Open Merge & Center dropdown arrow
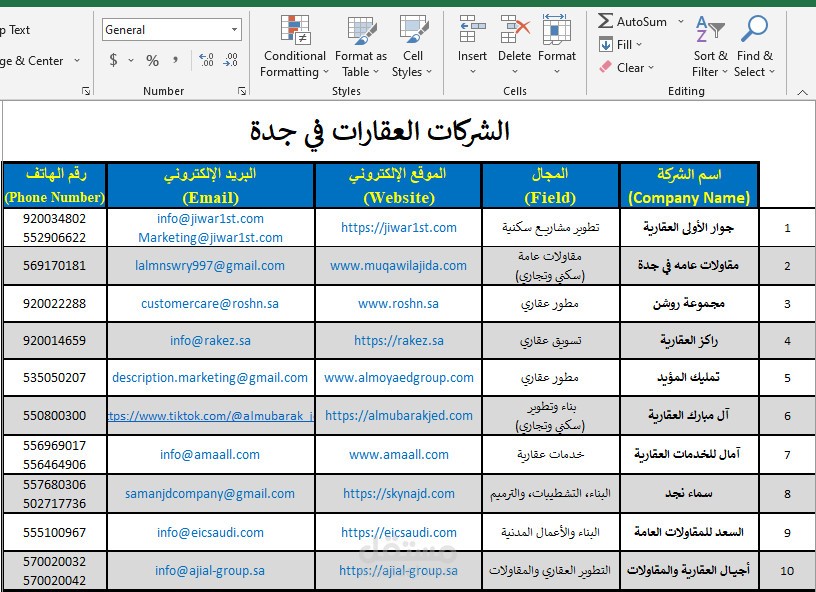This screenshot has width=816, height=592. click(x=77, y=60)
